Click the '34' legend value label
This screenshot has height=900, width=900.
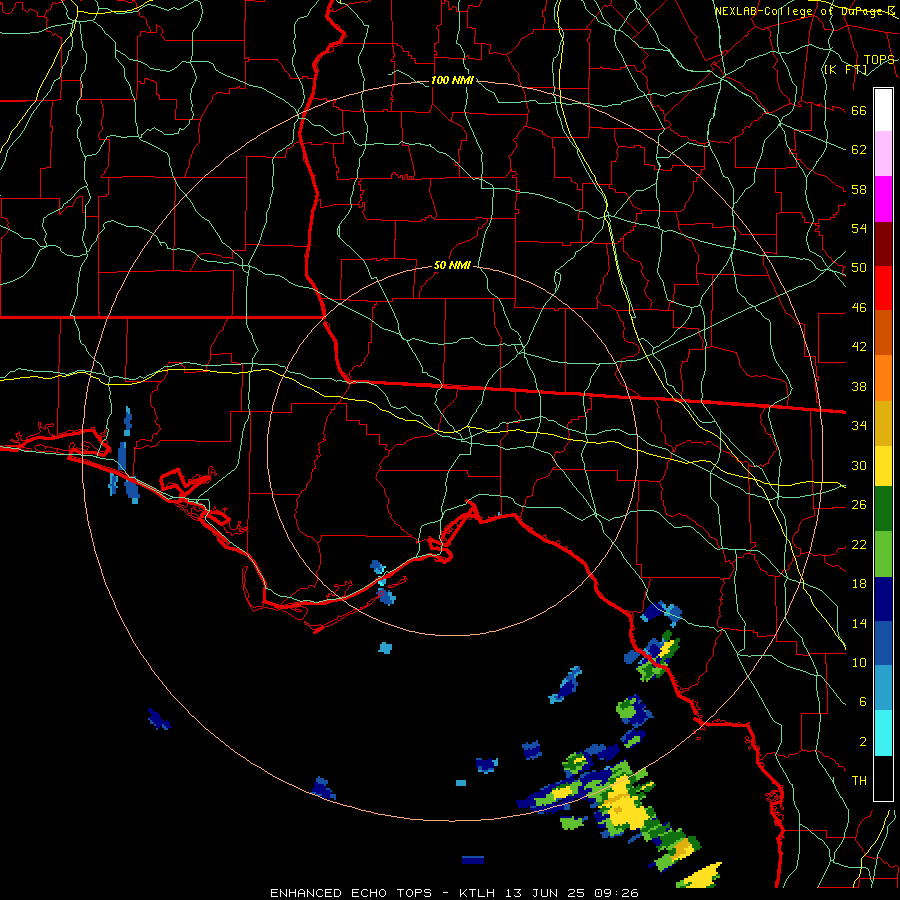tap(859, 425)
